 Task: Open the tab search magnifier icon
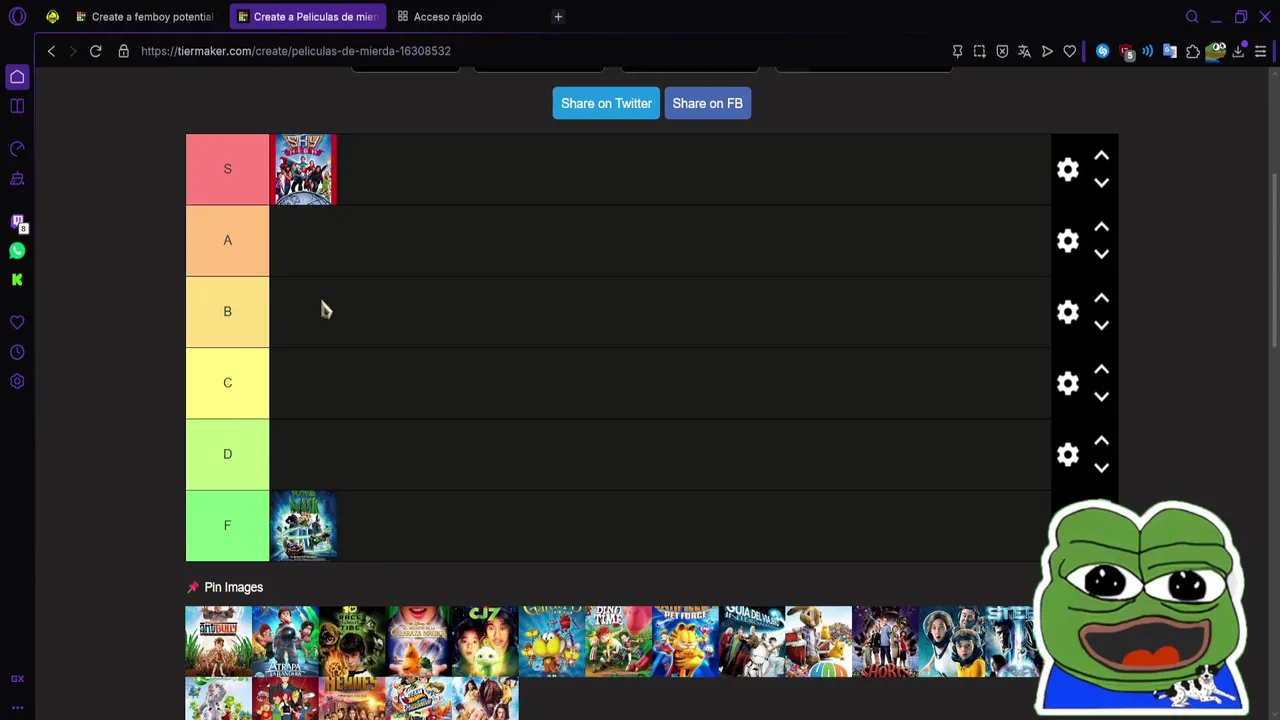tap(1192, 17)
